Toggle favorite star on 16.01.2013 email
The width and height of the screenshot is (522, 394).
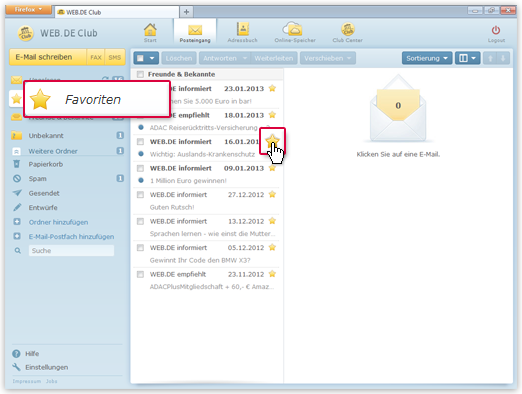pos(272,140)
